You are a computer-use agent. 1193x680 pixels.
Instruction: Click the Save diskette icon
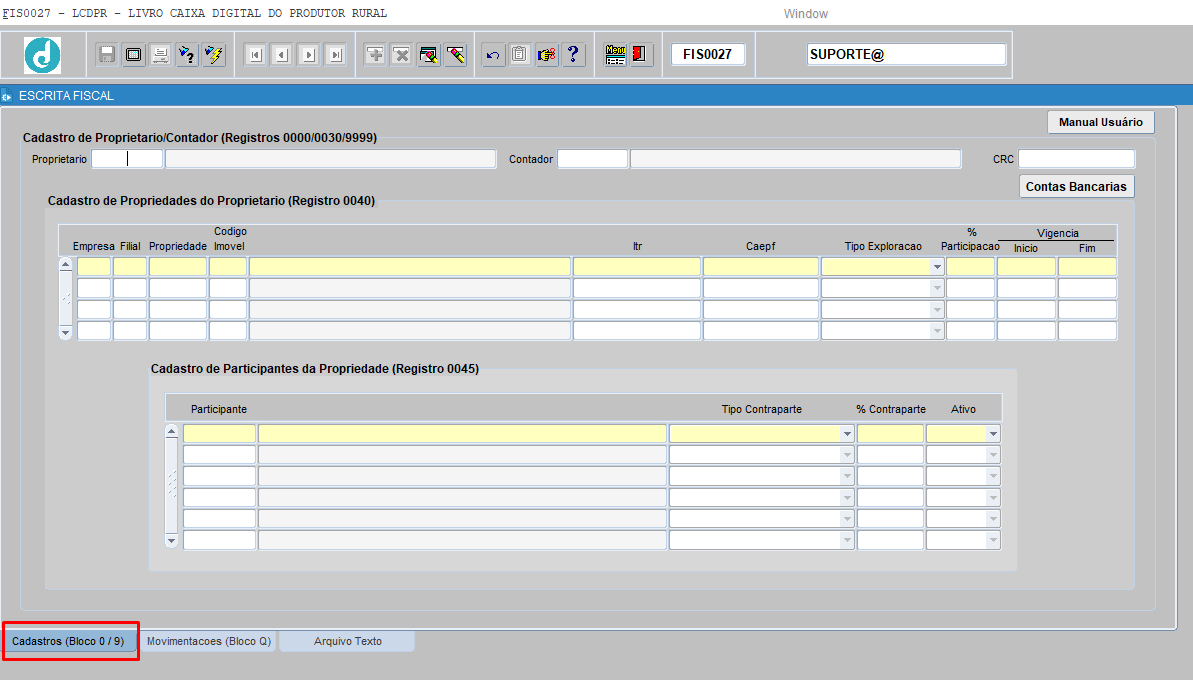tap(107, 55)
